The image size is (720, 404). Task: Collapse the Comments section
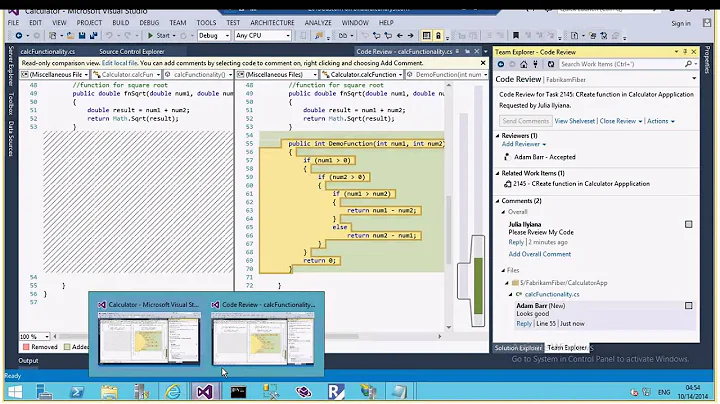point(497,201)
